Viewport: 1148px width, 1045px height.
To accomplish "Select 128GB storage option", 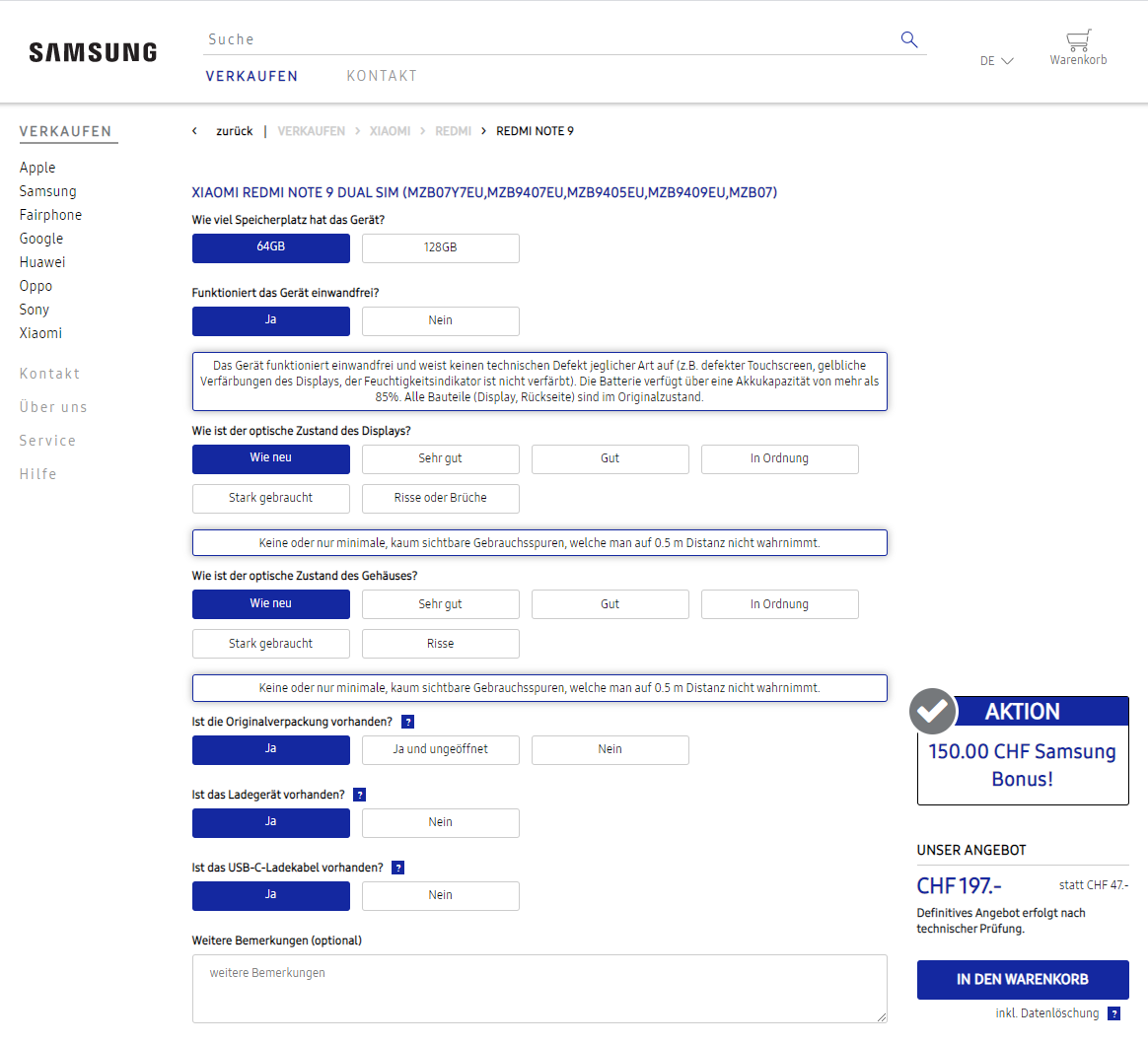I will point(440,247).
